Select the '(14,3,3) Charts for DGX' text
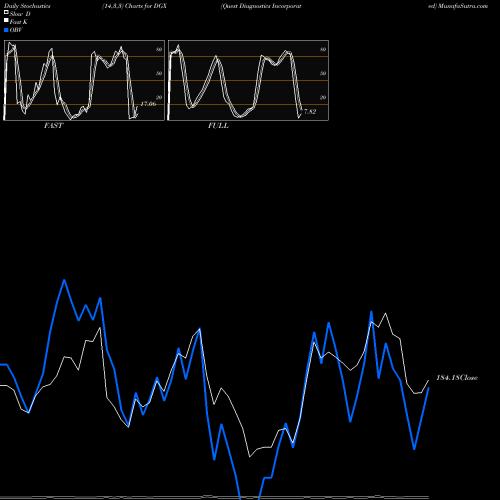Viewport: 500px width, 500px height. 134,6
